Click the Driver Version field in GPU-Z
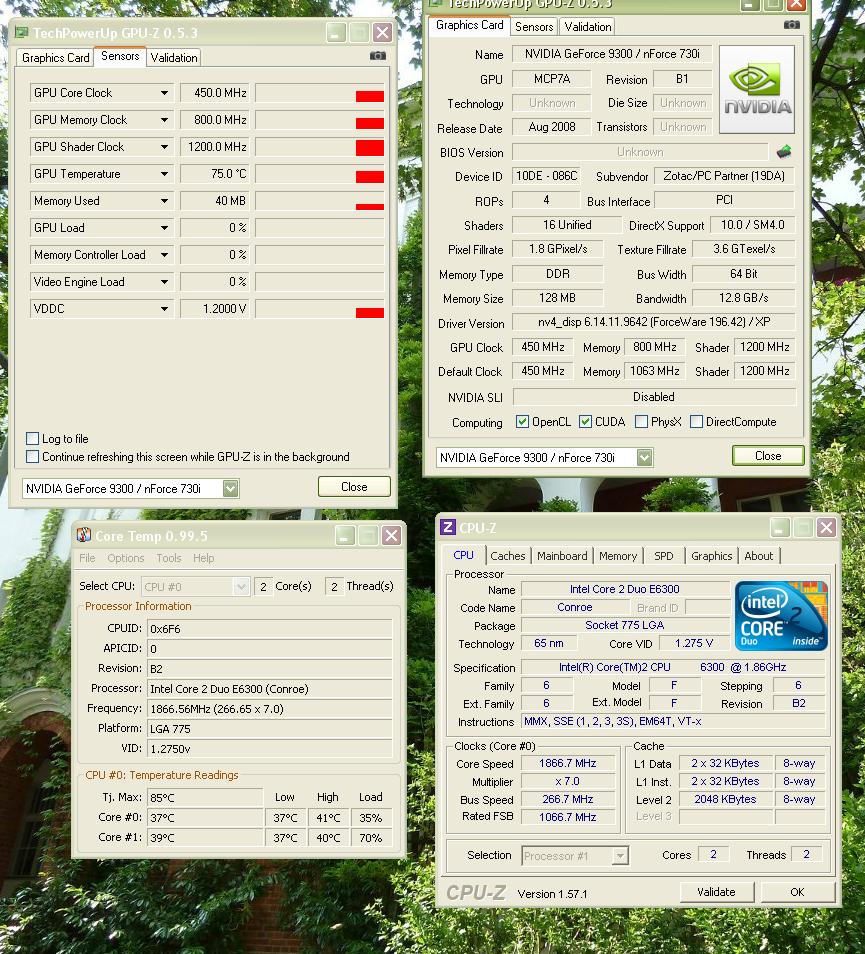 pos(653,322)
